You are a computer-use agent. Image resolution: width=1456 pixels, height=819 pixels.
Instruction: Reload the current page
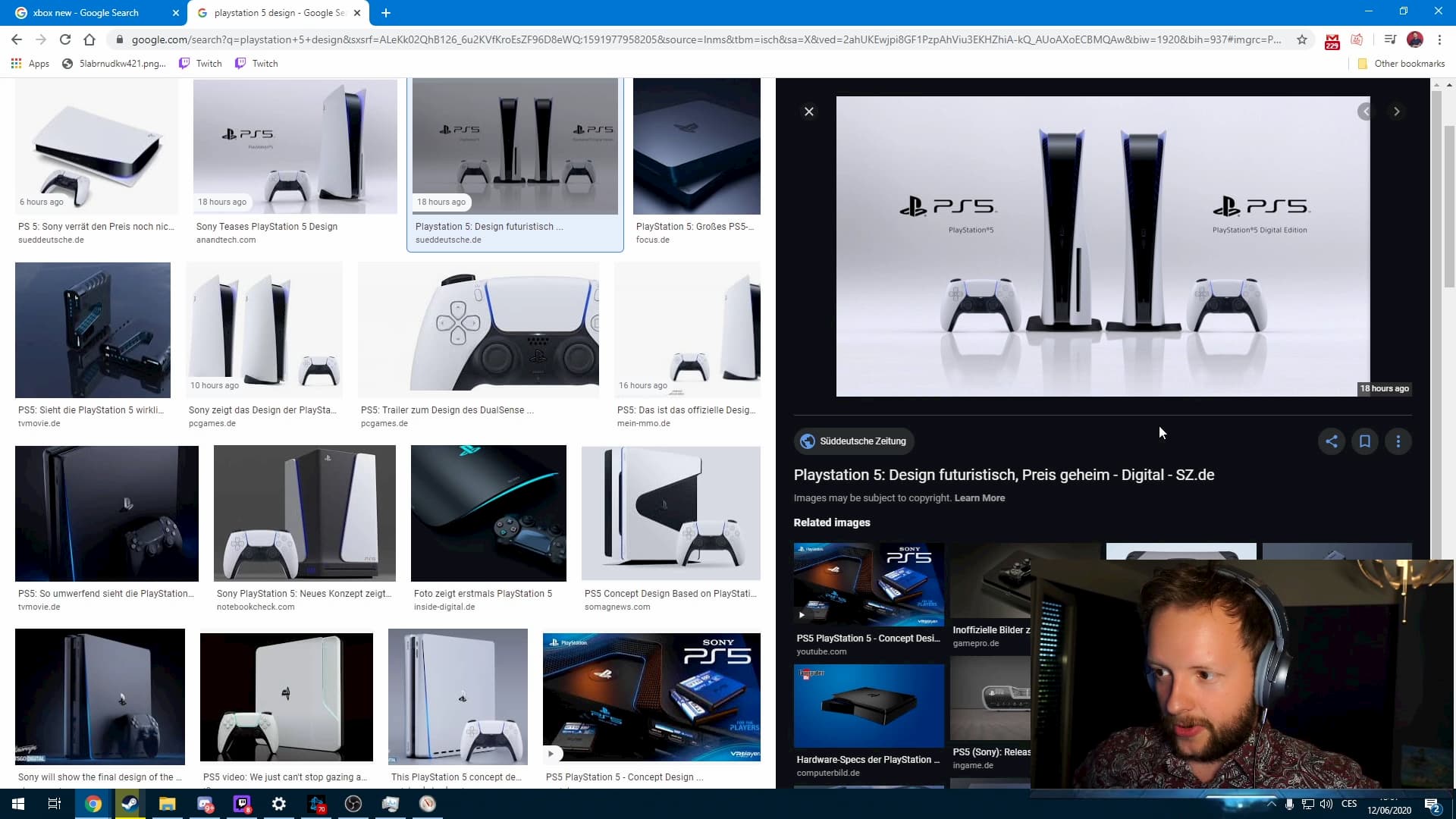click(x=65, y=39)
